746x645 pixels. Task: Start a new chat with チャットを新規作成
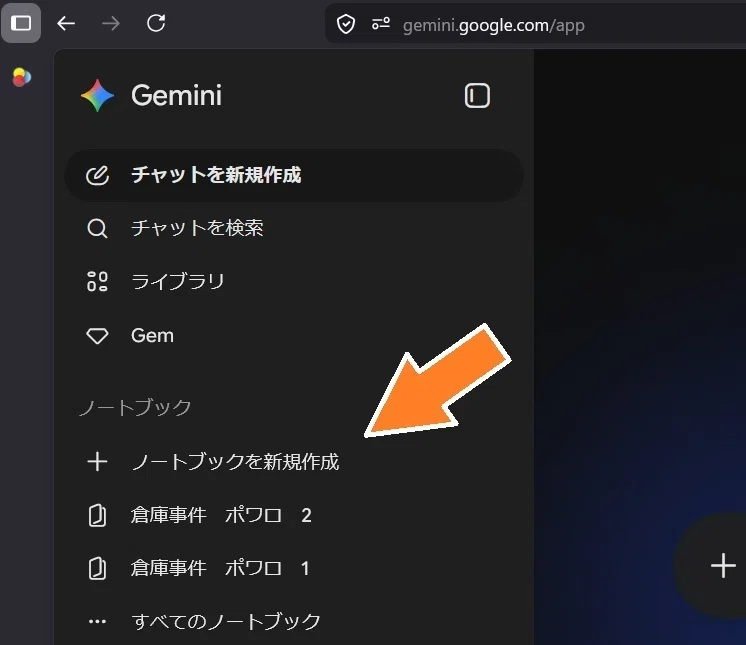click(x=294, y=175)
